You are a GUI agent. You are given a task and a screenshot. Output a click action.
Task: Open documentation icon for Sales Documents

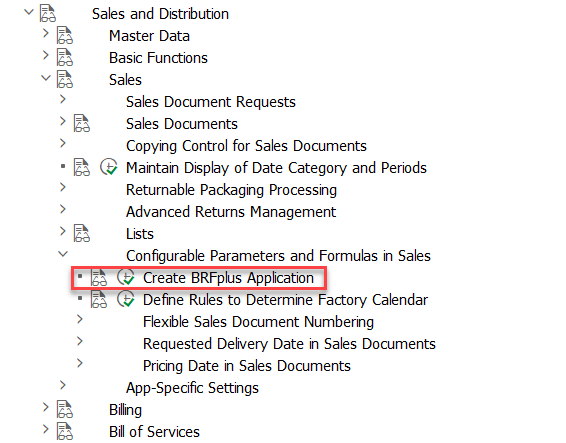pyautogui.click(x=82, y=123)
